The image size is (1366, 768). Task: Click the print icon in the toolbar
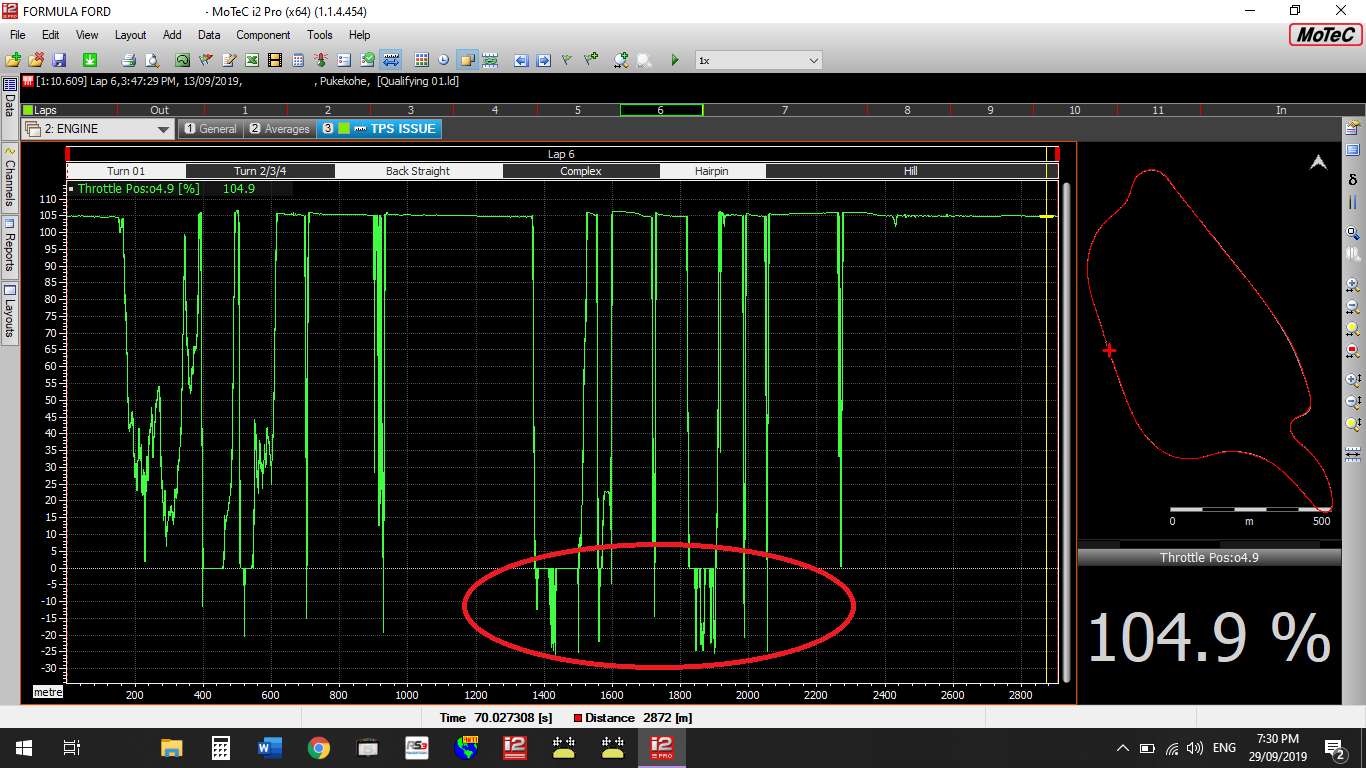pyautogui.click(x=129, y=60)
